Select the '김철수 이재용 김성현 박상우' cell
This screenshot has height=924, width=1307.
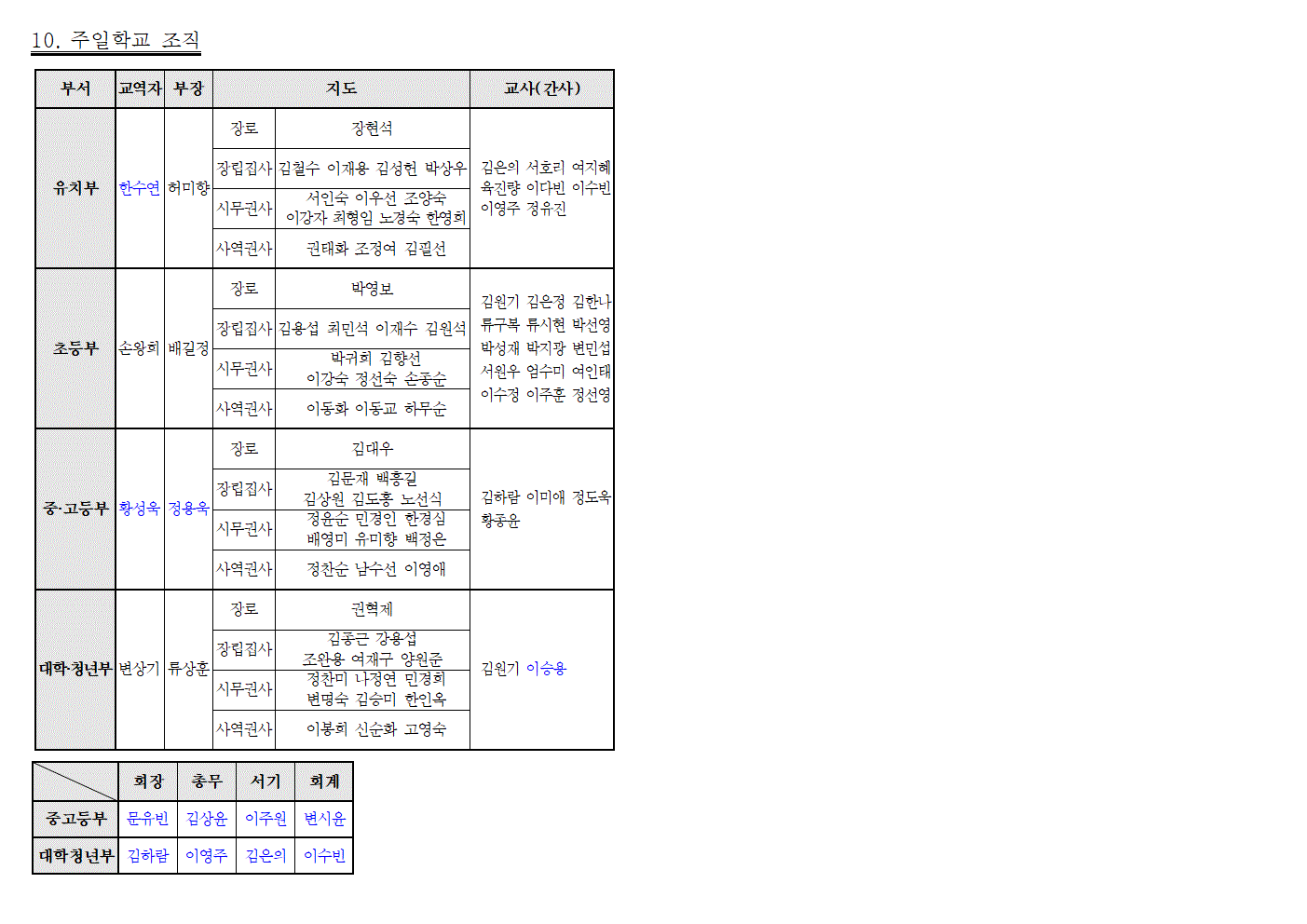[373, 169]
